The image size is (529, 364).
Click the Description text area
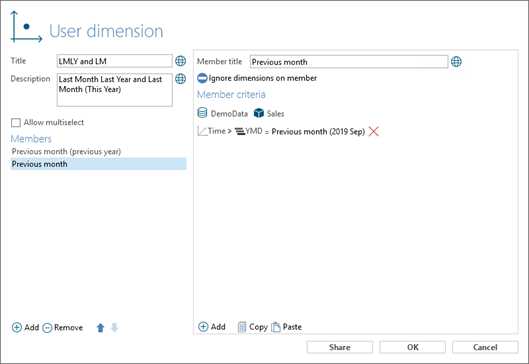[115, 90]
